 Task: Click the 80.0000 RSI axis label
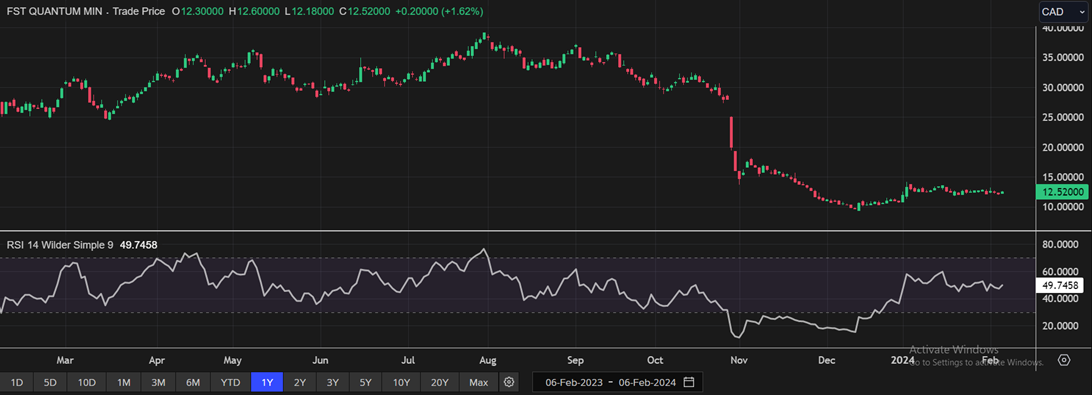pyautogui.click(x=1061, y=244)
